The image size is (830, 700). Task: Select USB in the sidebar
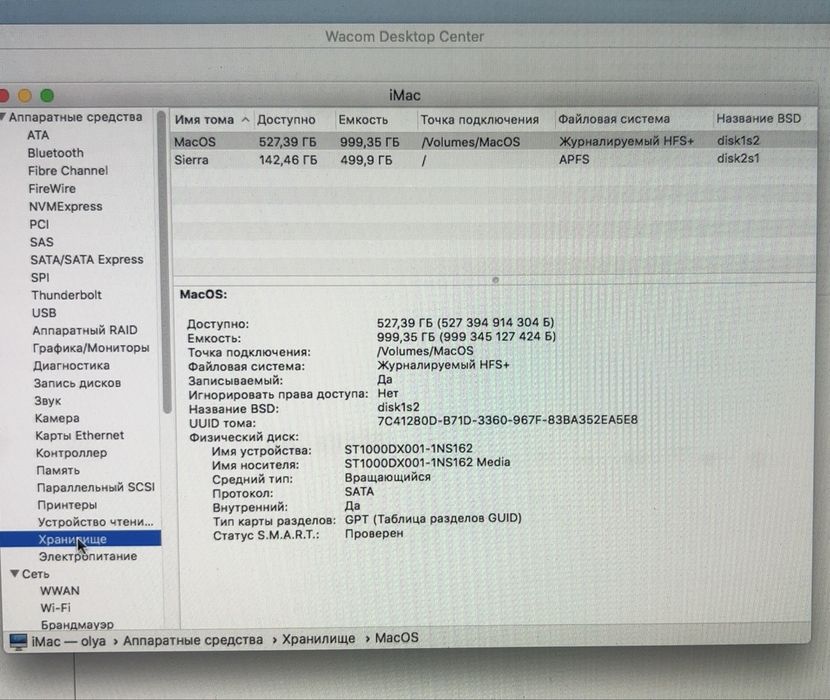(44, 313)
